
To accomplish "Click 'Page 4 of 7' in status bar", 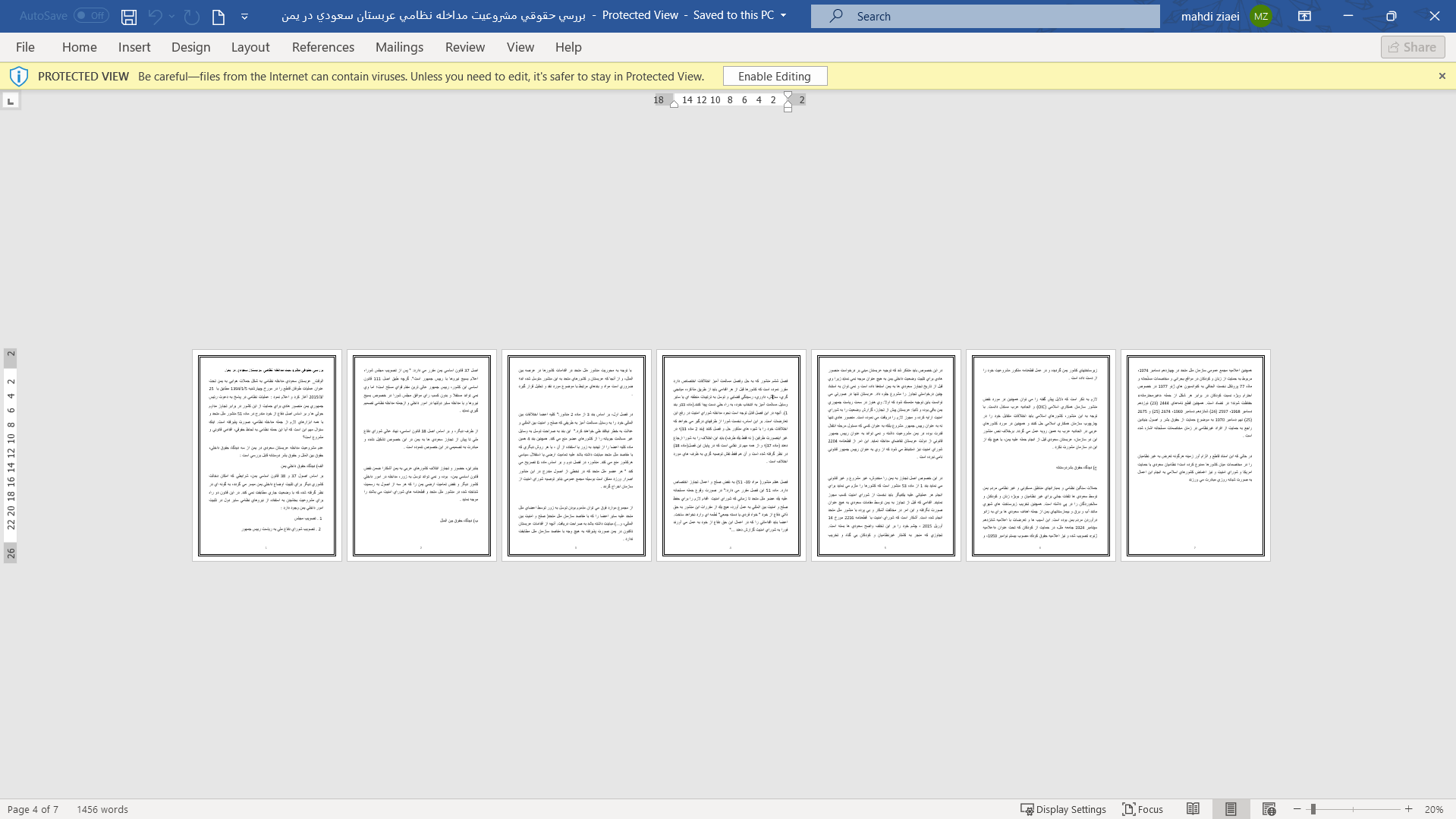I will (33, 809).
